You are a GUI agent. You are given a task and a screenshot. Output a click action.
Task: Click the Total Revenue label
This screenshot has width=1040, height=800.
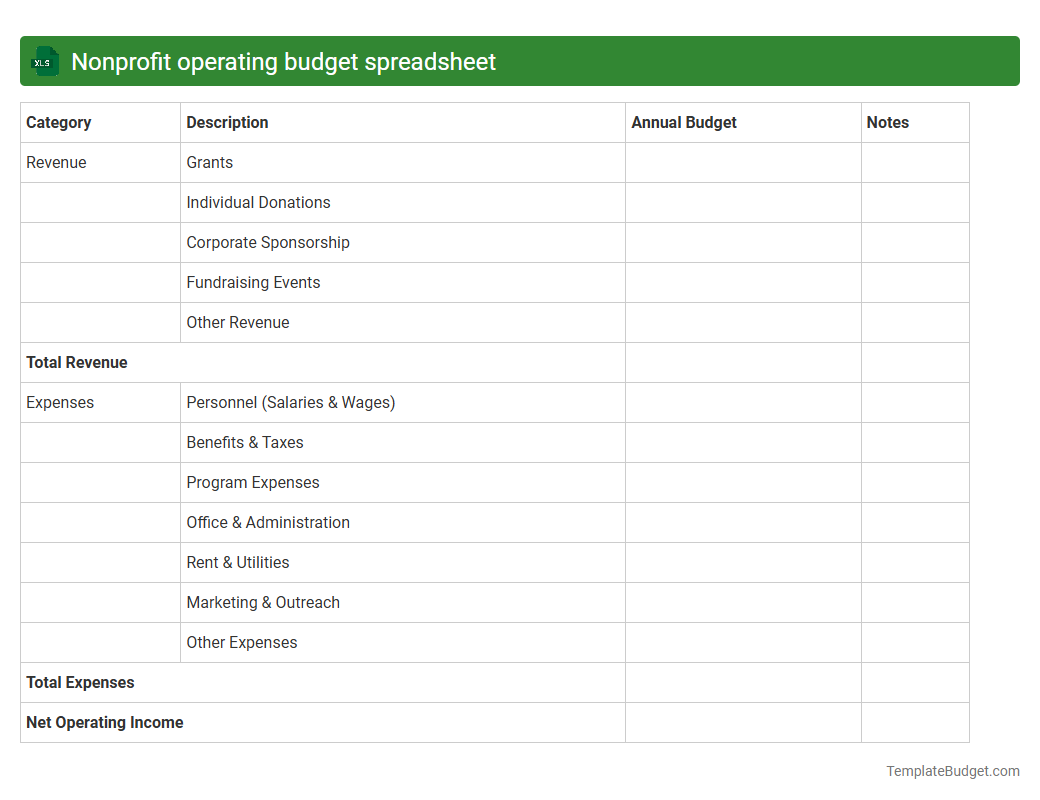[x=77, y=362]
